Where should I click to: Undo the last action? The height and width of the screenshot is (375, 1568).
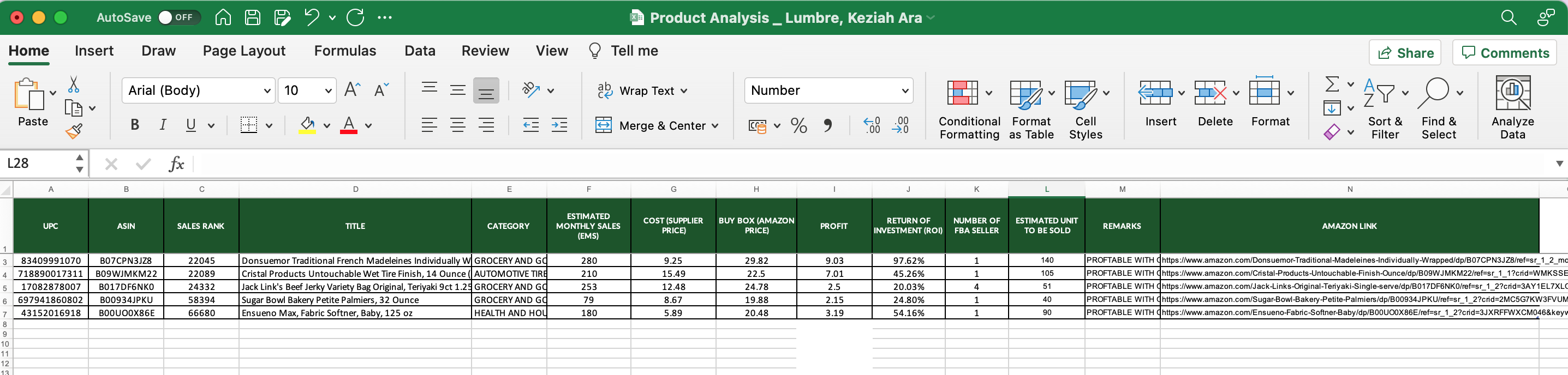point(312,17)
